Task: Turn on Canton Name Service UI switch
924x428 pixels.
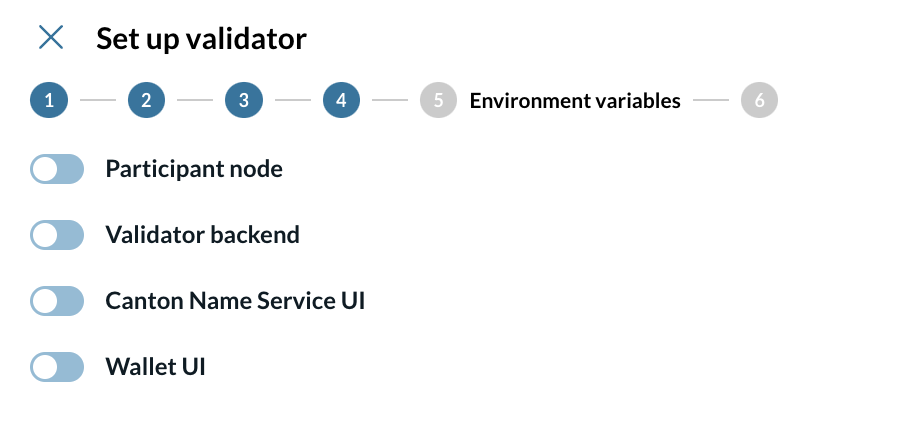Action: coord(57,301)
